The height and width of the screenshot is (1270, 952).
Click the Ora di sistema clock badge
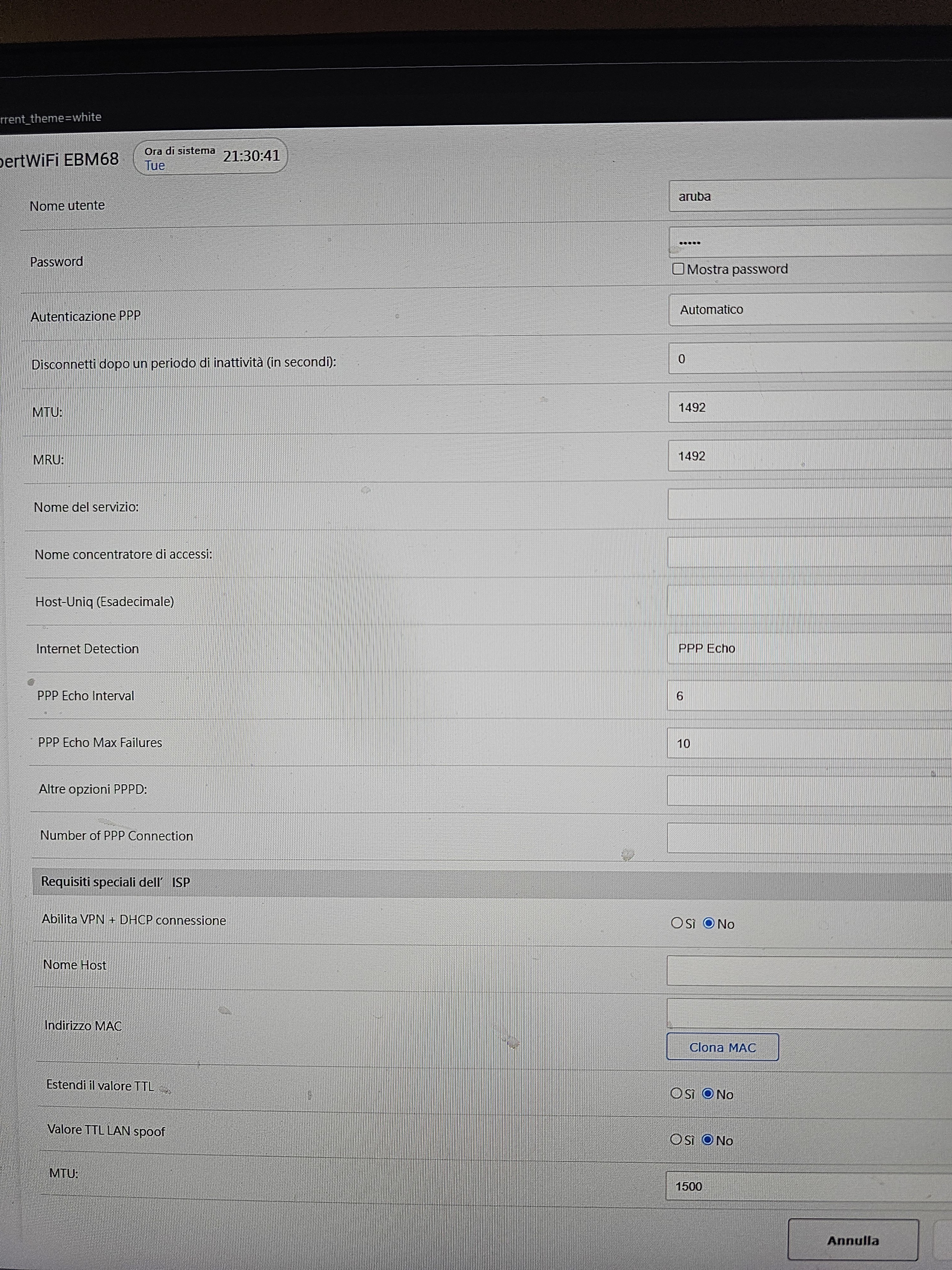(x=210, y=157)
